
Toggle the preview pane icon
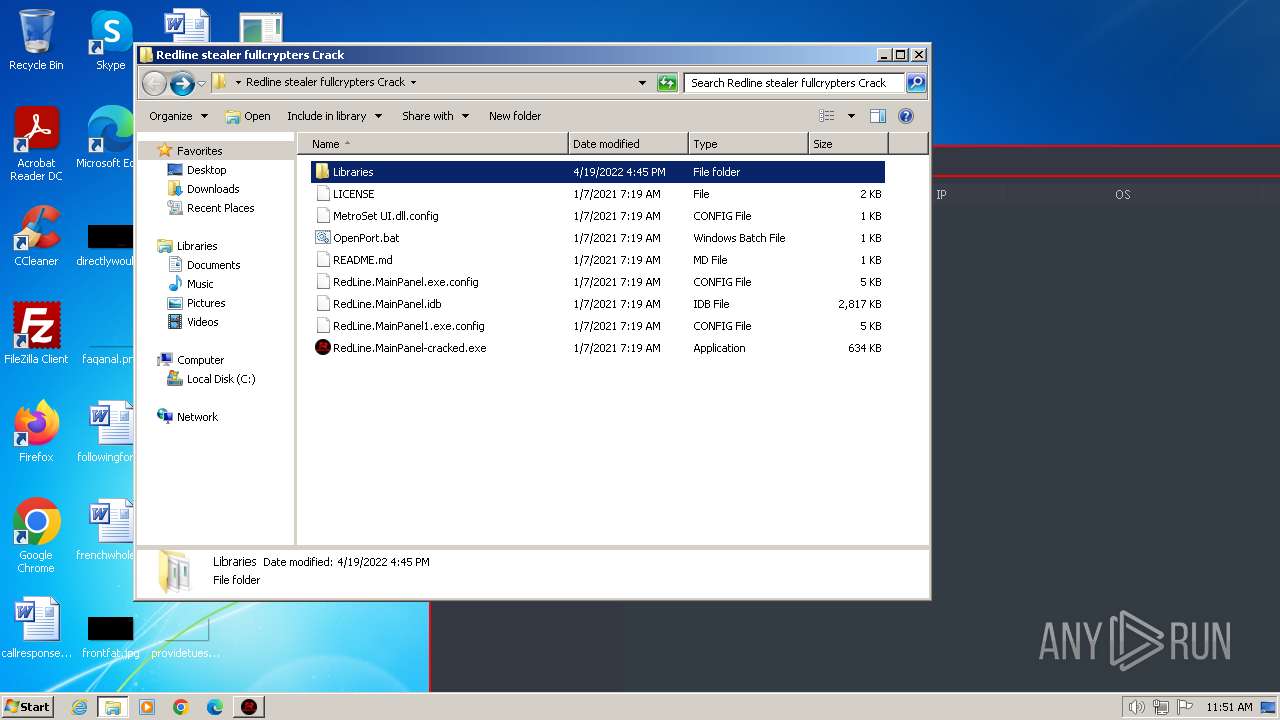pyautogui.click(x=878, y=116)
